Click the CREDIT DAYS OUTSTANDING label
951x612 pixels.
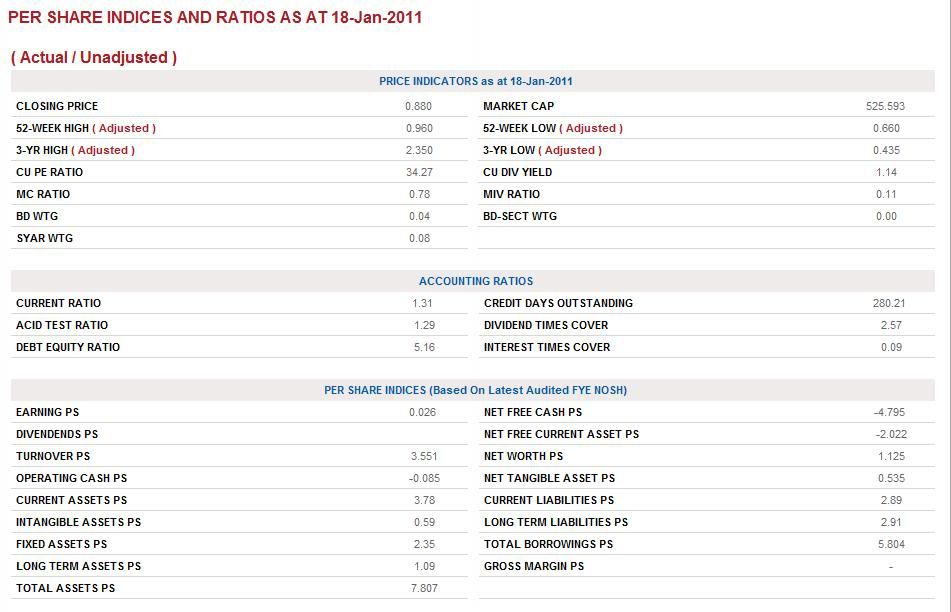tap(558, 303)
